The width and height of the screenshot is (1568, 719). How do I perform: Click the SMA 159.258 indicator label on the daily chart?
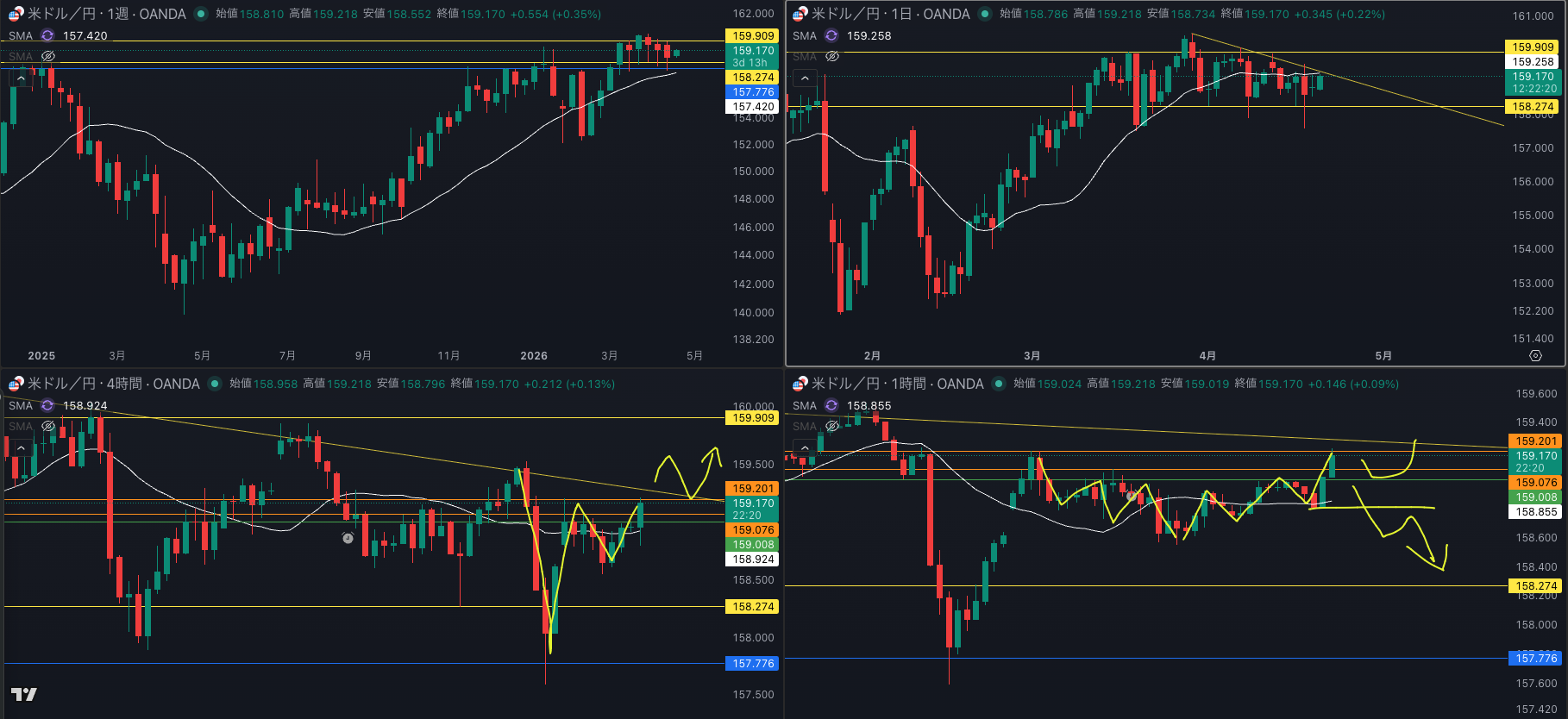tap(869, 35)
